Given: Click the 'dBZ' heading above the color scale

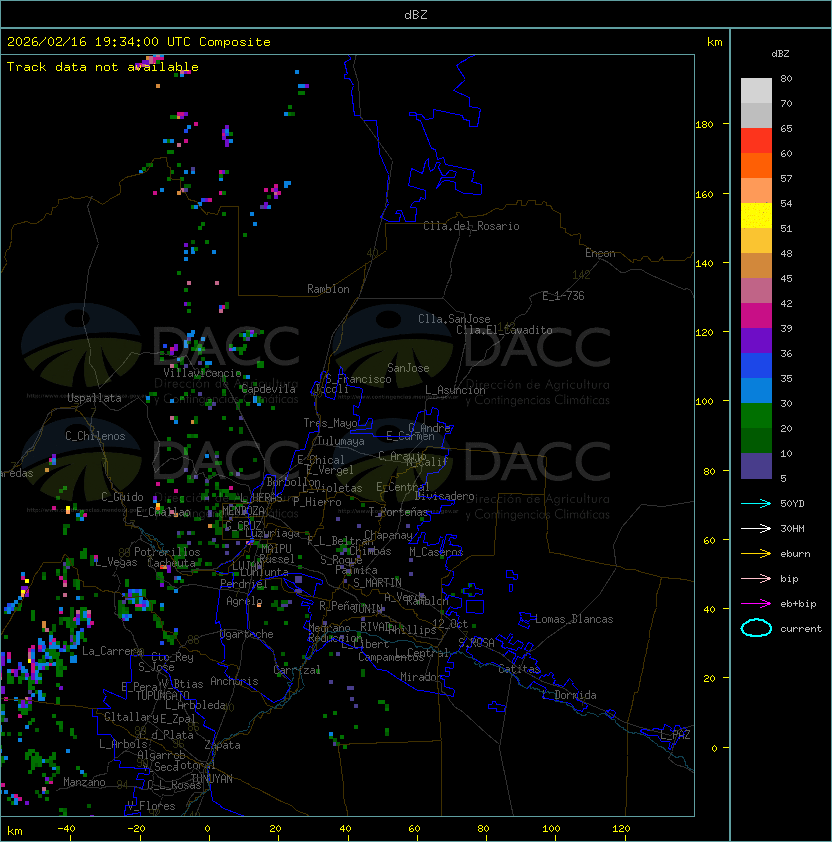Looking at the screenshot, I should coord(780,54).
